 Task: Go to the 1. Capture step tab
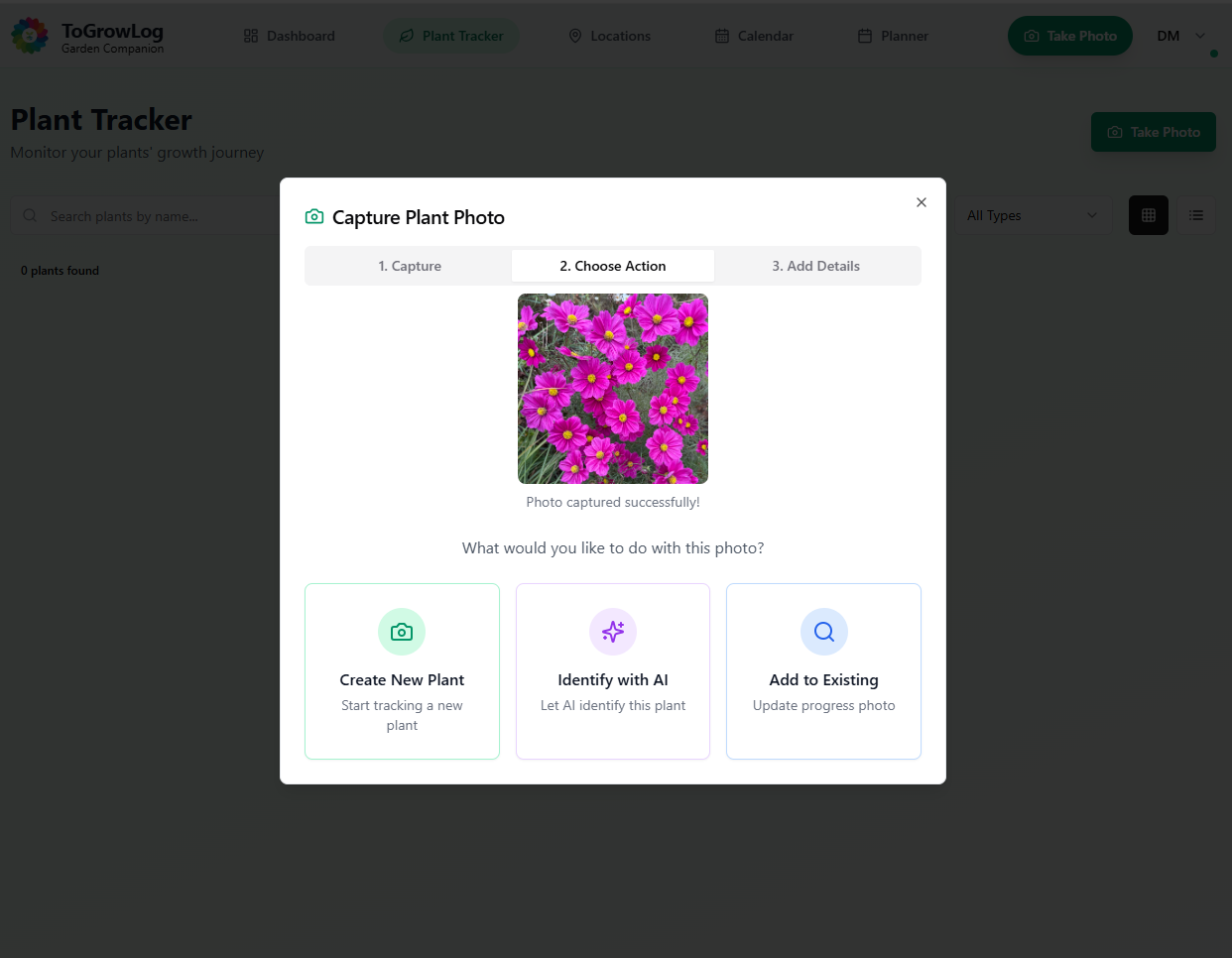[x=410, y=266]
